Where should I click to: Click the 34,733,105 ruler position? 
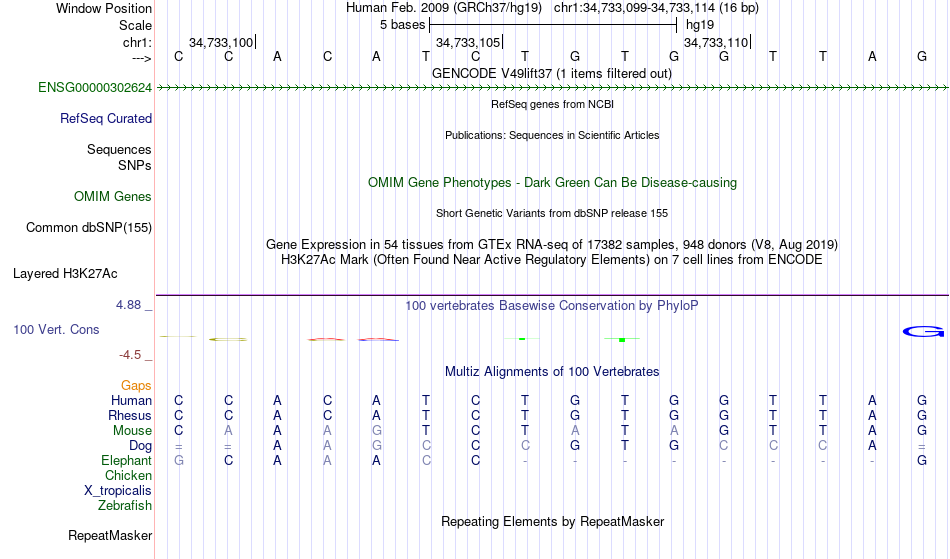[468, 42]
